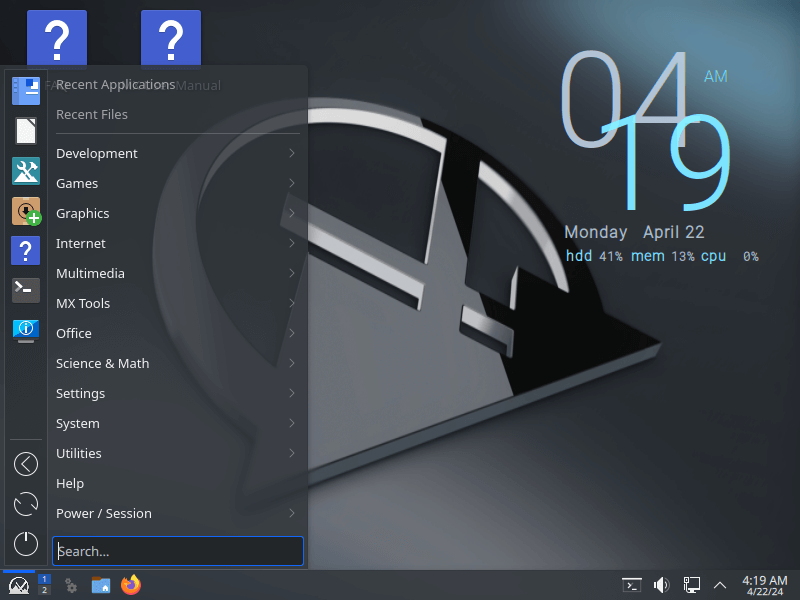Expand the Power / Session chevron
The width and height of the screenshot is (800, 600).
(291, 513)
